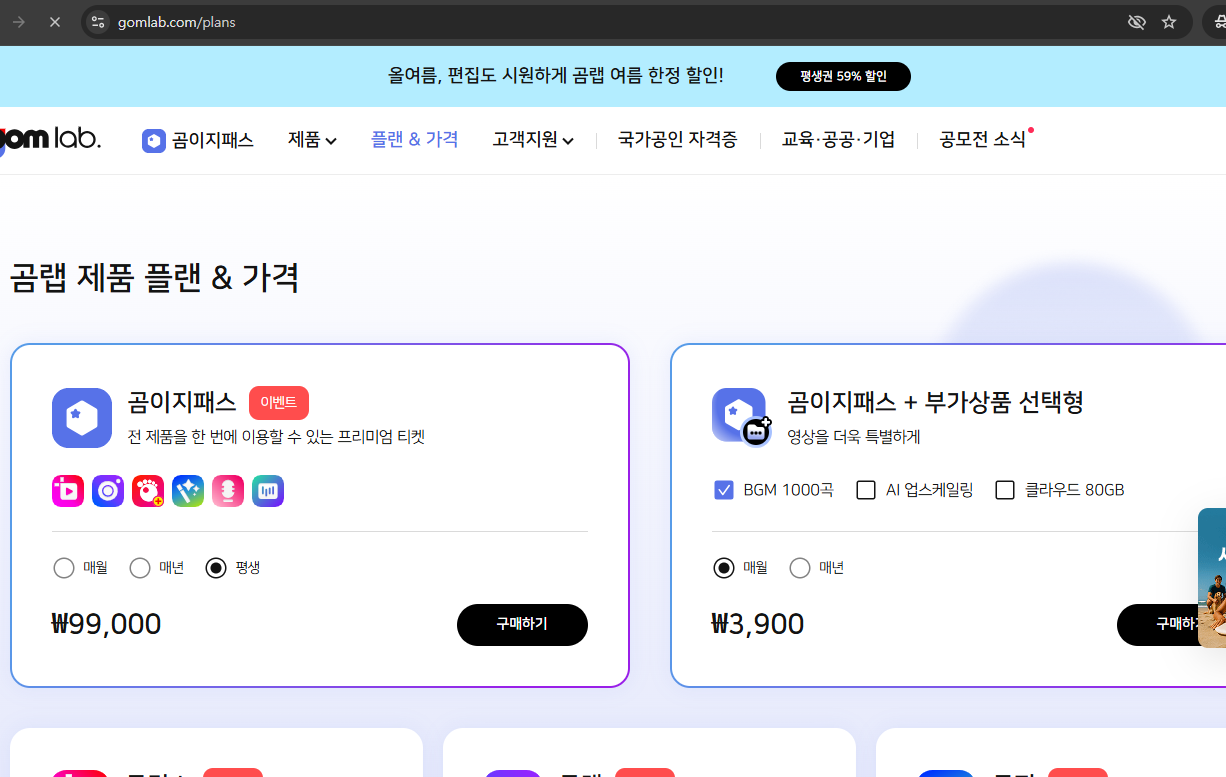Enable the AI 업스케일링 checkbox

(865, 490)
